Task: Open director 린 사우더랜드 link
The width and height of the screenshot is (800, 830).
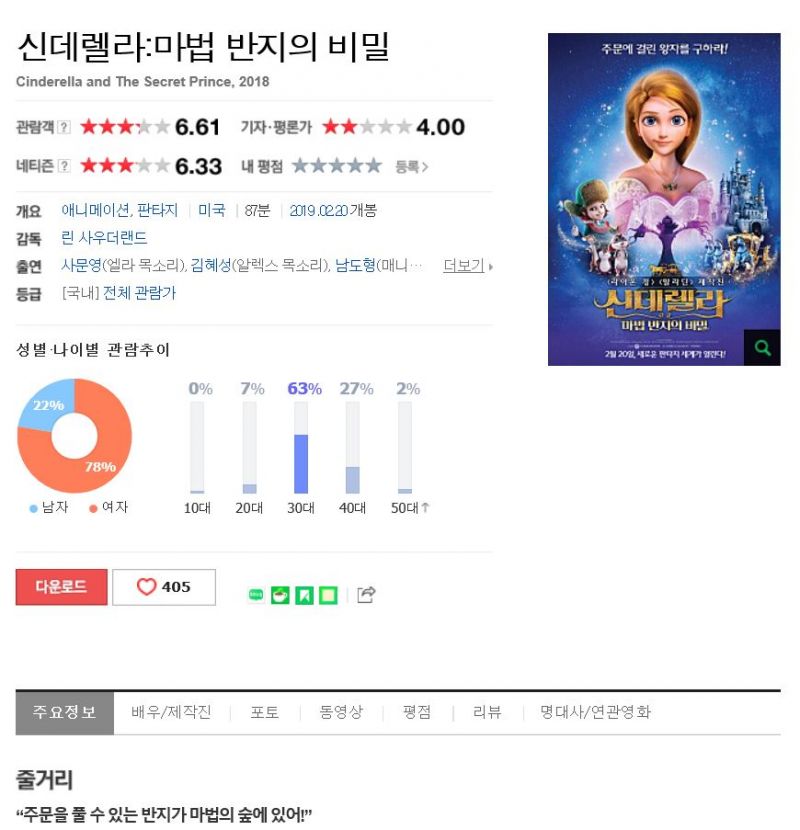Action: pos(104,238)
